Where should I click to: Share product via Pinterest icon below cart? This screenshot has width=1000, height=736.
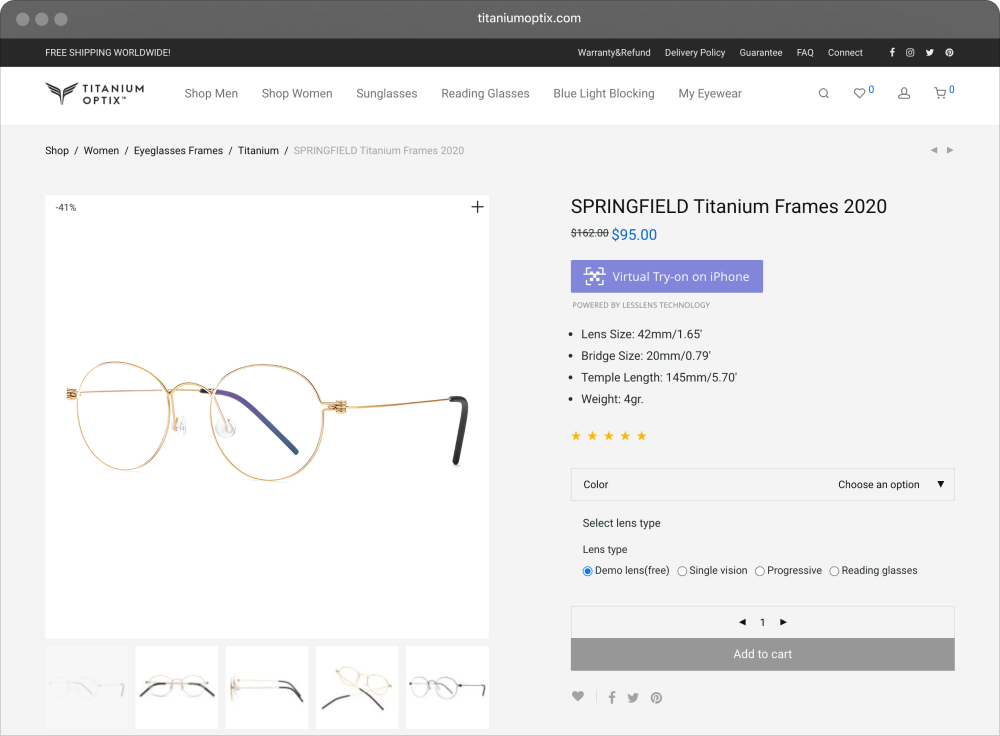coord(656,697)
